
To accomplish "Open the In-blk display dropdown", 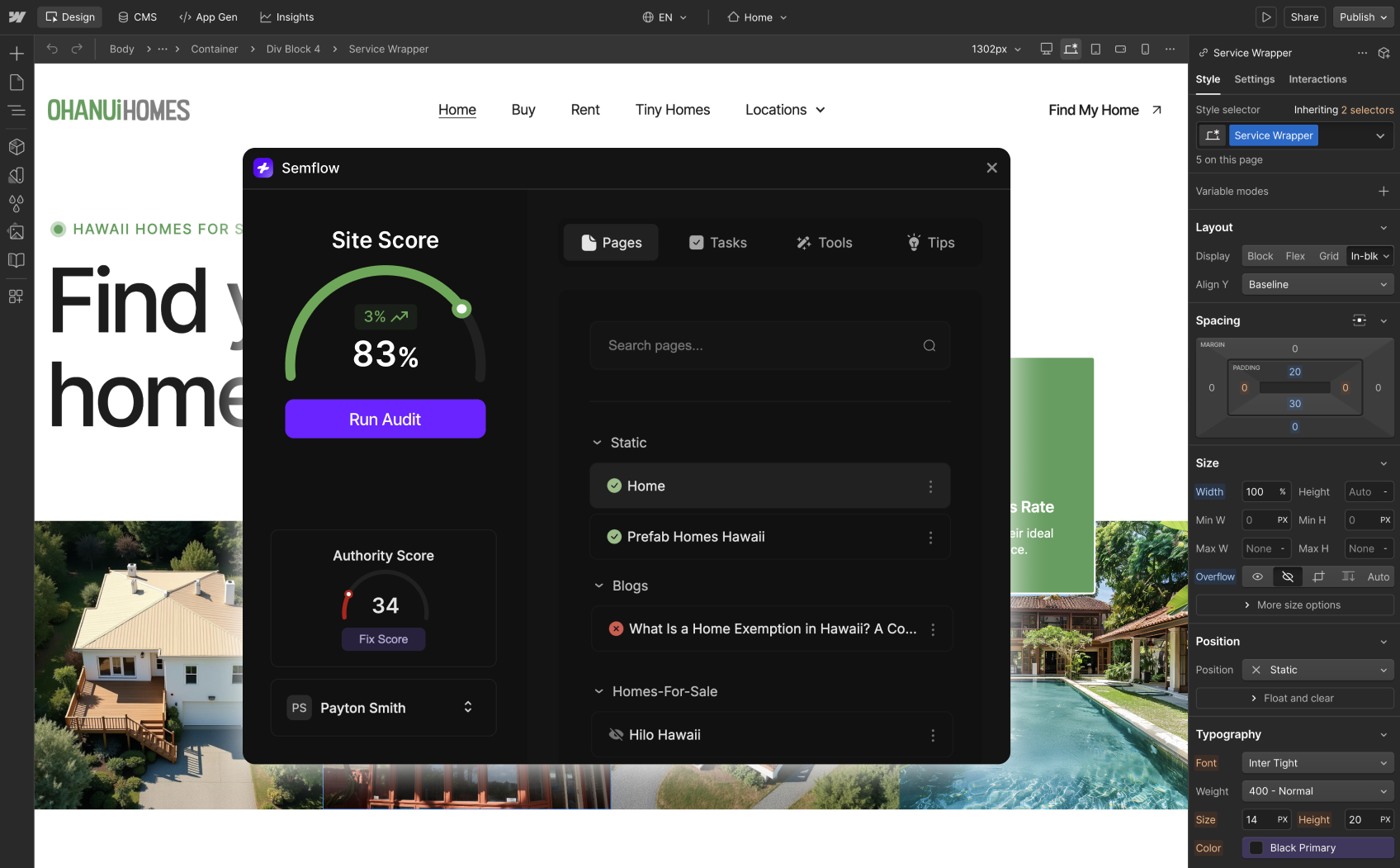I will pyautogui.click(x=1370, y=256).
